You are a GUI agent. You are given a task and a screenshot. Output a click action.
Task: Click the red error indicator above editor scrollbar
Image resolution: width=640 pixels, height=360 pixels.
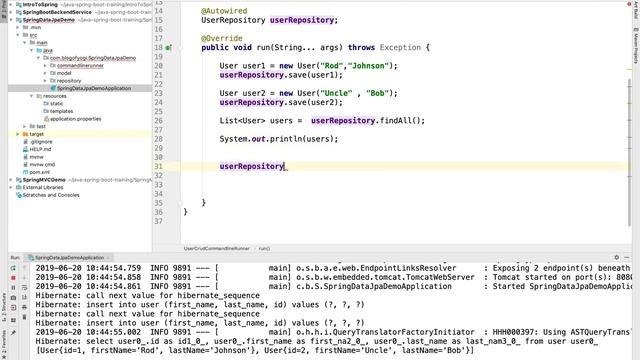coord(629,4)
